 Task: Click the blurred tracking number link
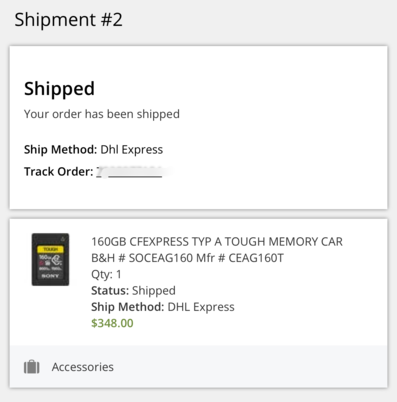129,172
